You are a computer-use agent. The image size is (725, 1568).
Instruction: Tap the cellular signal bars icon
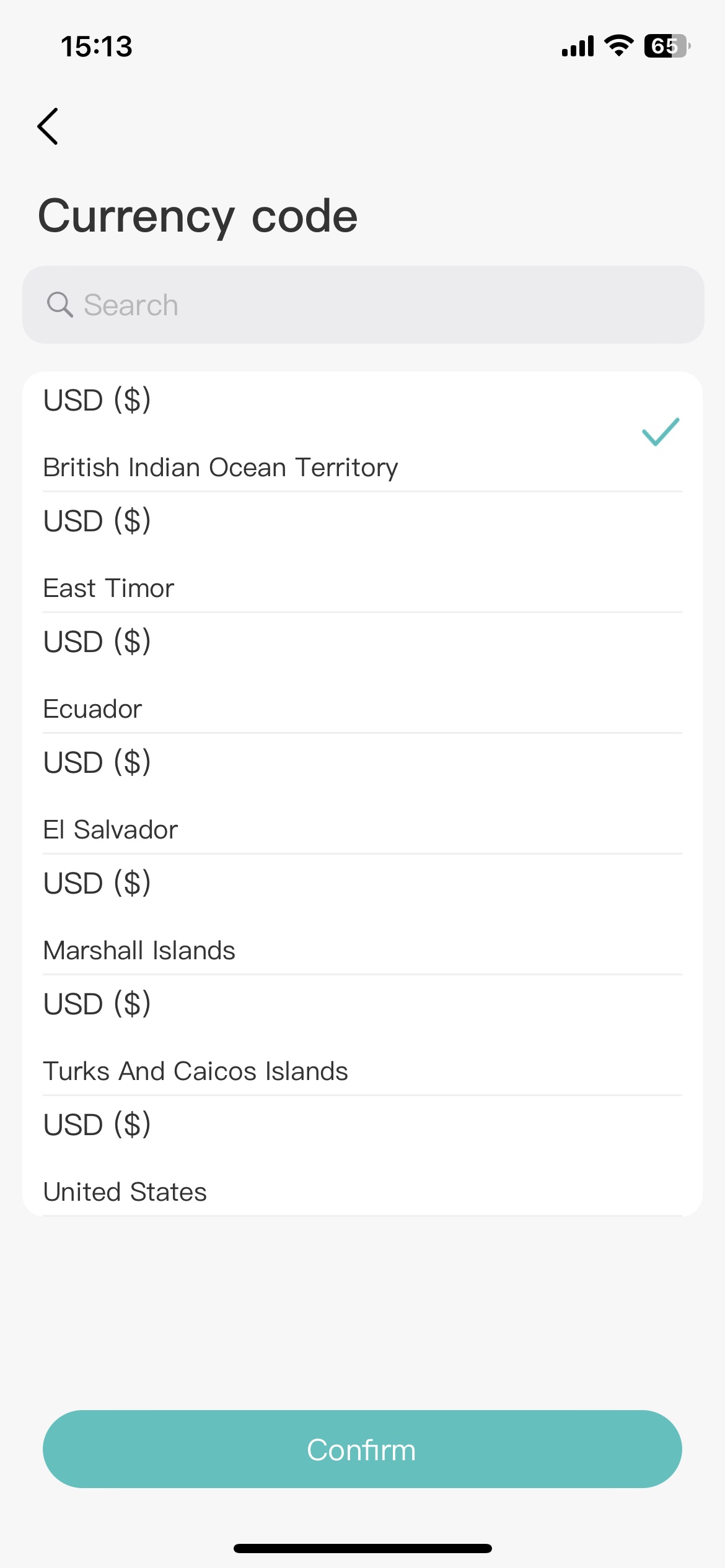(578, 46)
